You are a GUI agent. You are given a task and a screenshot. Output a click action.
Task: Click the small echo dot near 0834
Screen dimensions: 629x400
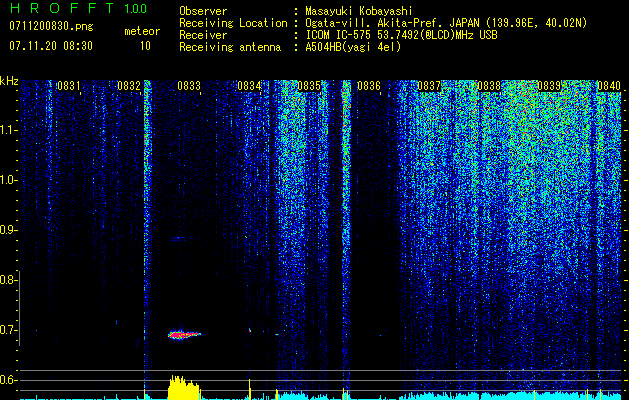pyautogui.click(x=250, y=331)
